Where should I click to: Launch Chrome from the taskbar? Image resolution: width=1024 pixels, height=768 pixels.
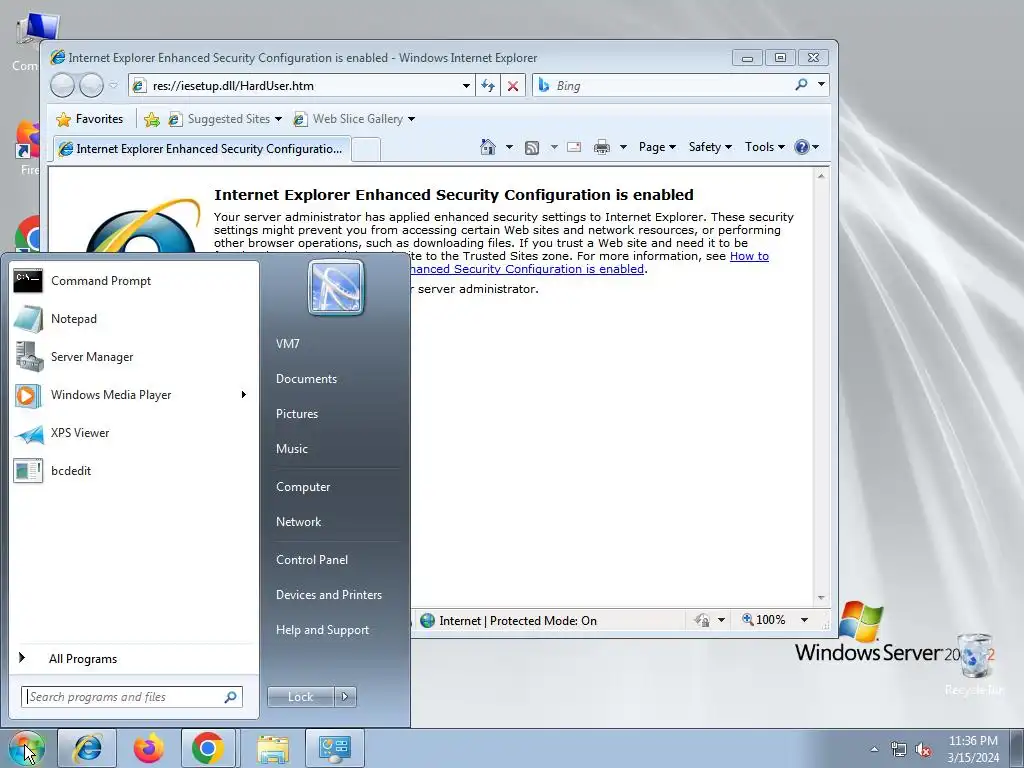(x=208, y=748)
